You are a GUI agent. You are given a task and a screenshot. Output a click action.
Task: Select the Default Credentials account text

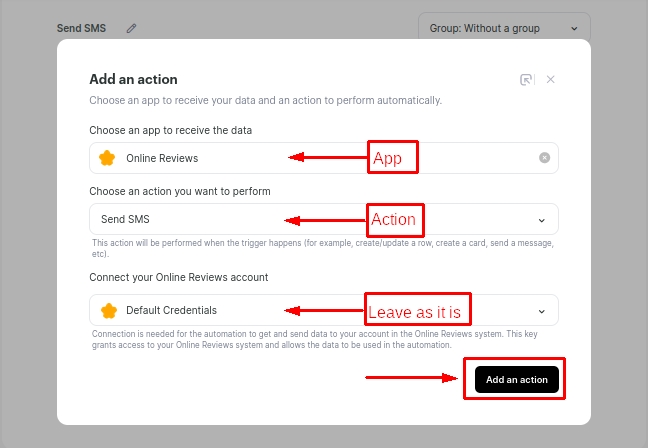click(x=171, y=310)
